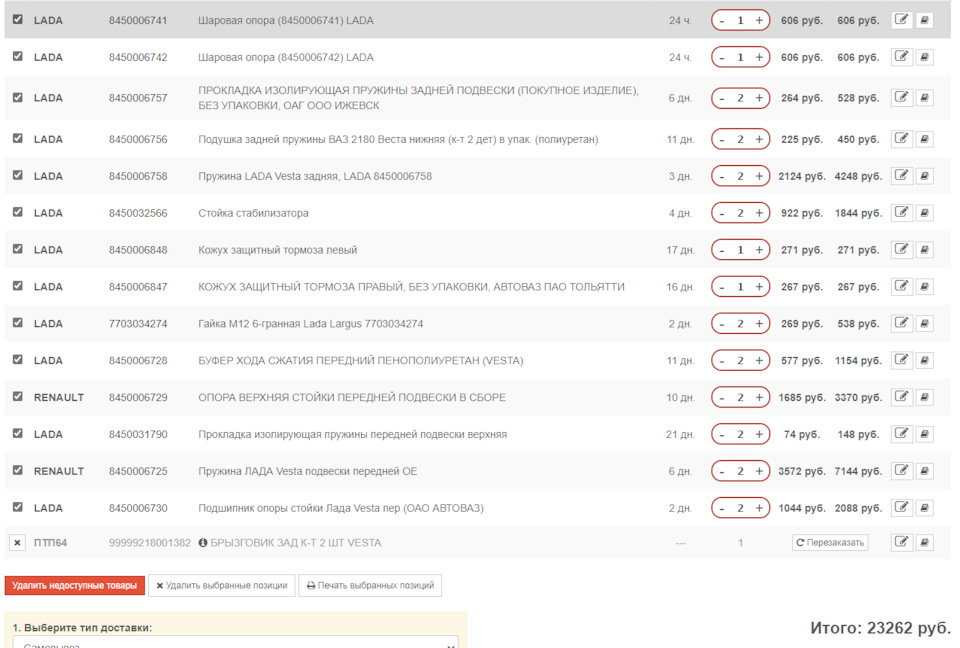Click the book icon in the ПТП64 row
Viewport: 960px width, 648px height.
click(x=924, y=542)
